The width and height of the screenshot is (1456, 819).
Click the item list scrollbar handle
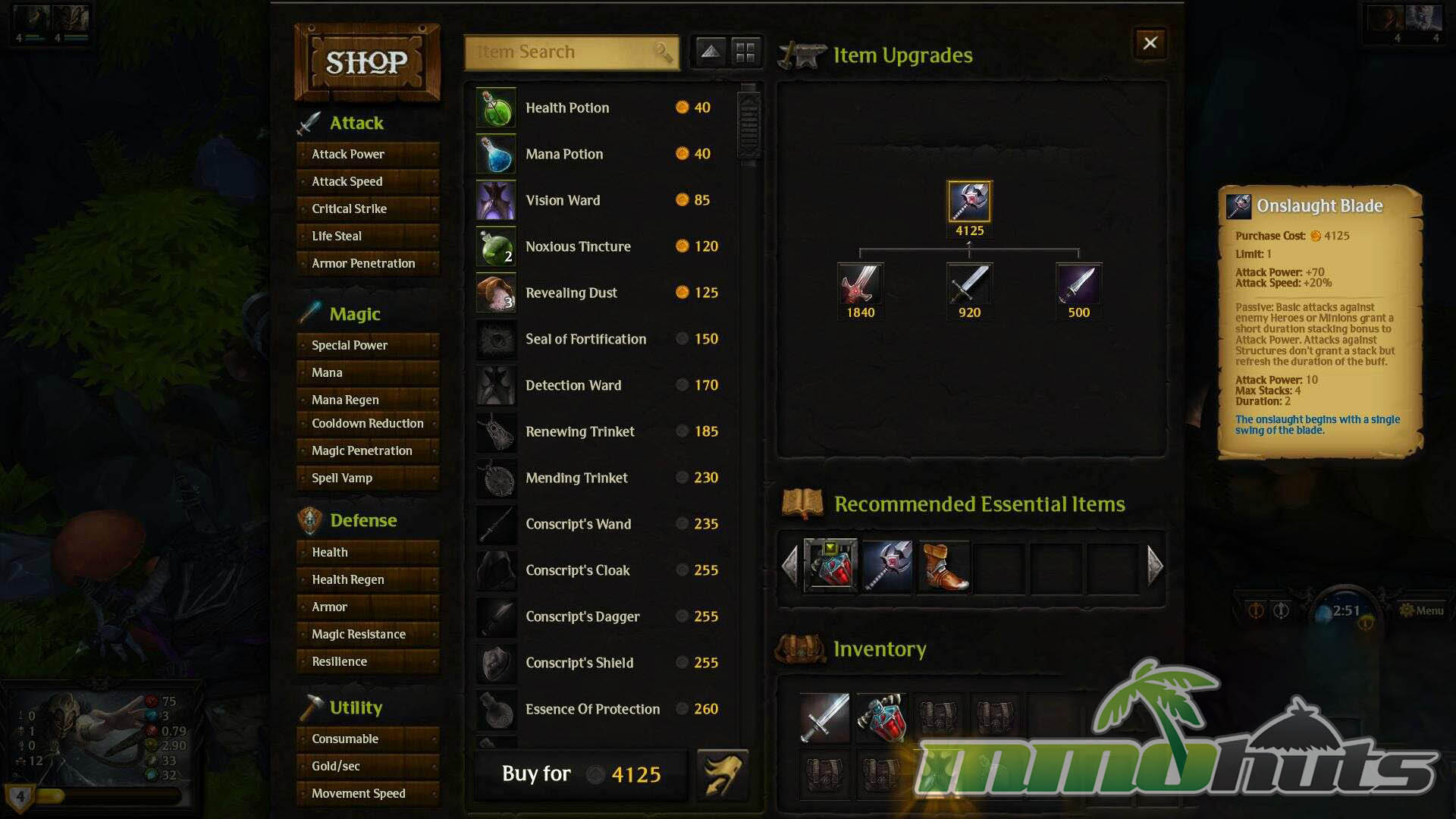748,125
